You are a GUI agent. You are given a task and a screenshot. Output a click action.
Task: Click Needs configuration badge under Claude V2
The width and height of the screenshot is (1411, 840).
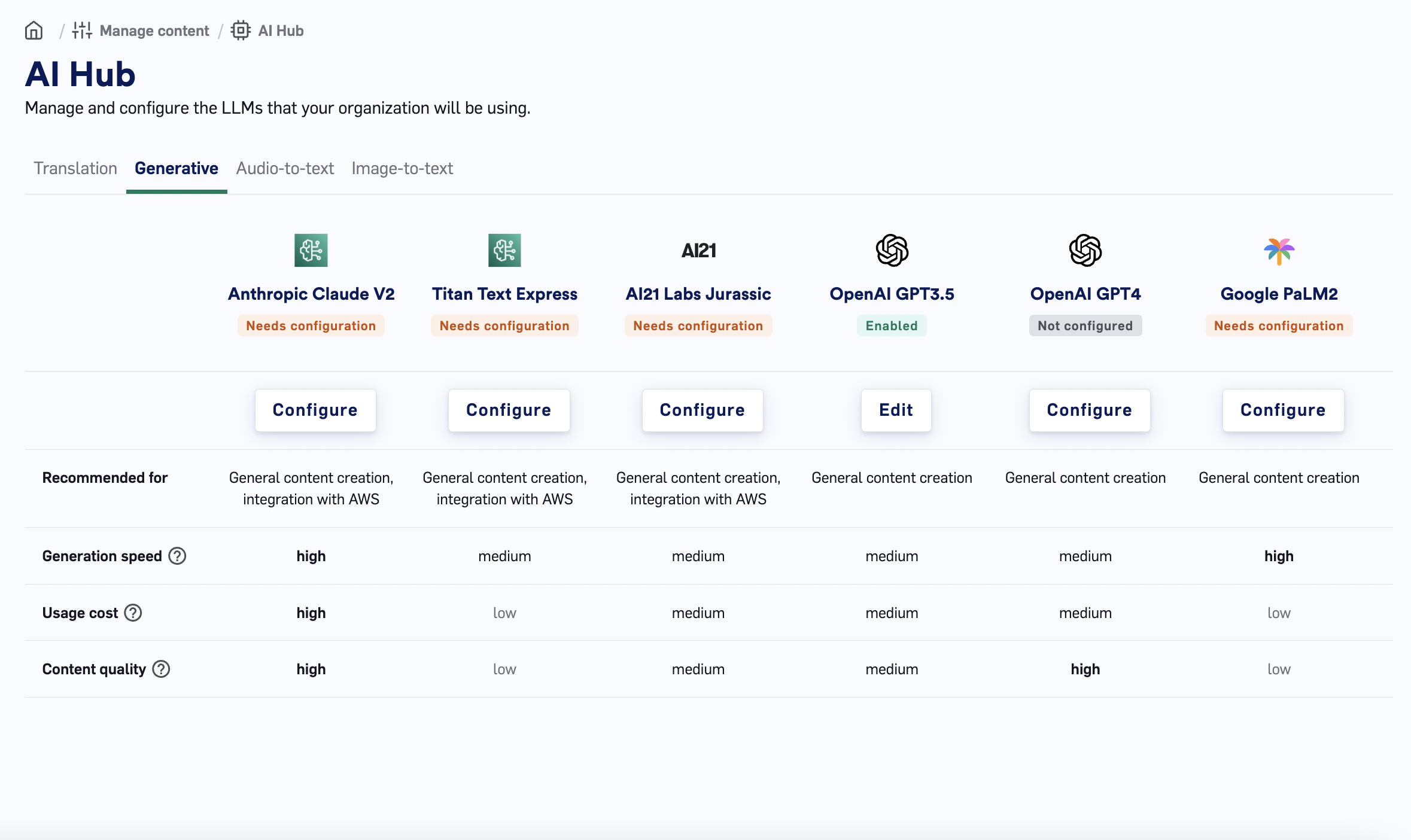pyautogui.click(x=311, y=325)
